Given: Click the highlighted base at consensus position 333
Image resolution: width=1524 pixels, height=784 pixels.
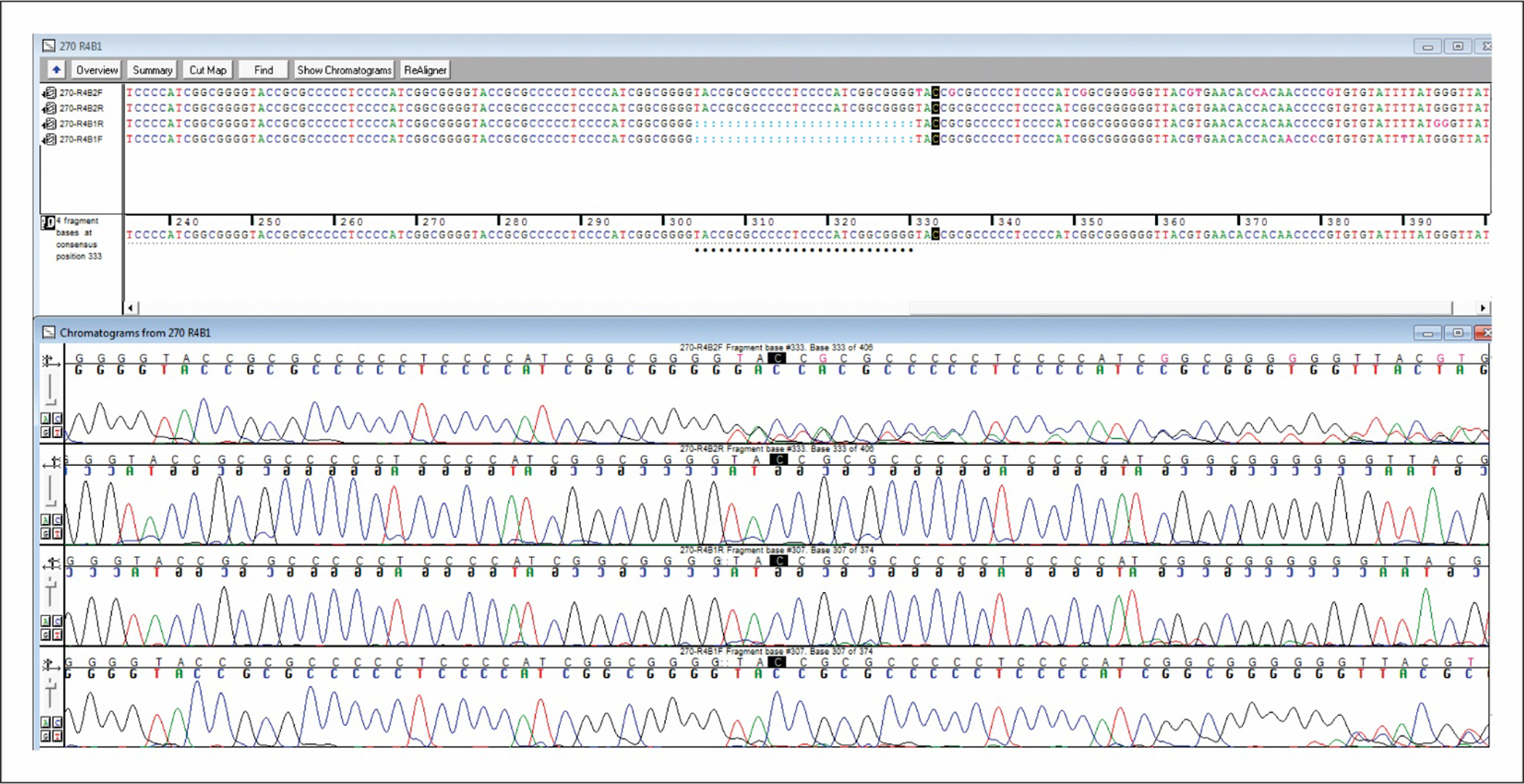Looking at the screenshot, I should tap(935, 235).
